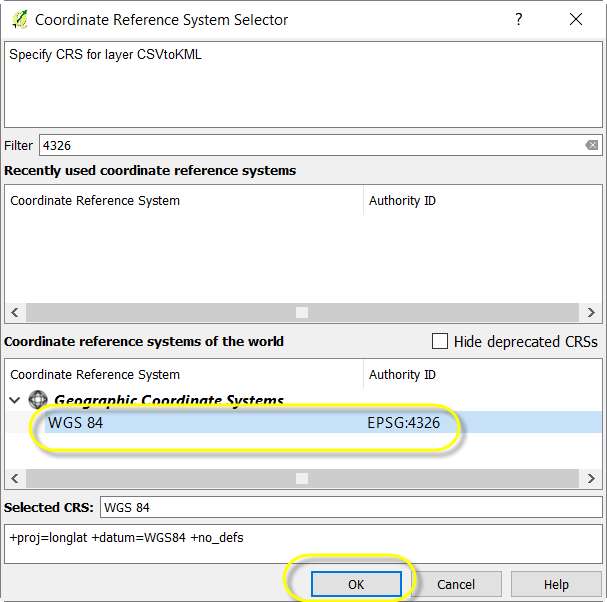Cancel the CRS selection dialog
The width and height of the screenshot is (607, 602).
tap(456, 584)
